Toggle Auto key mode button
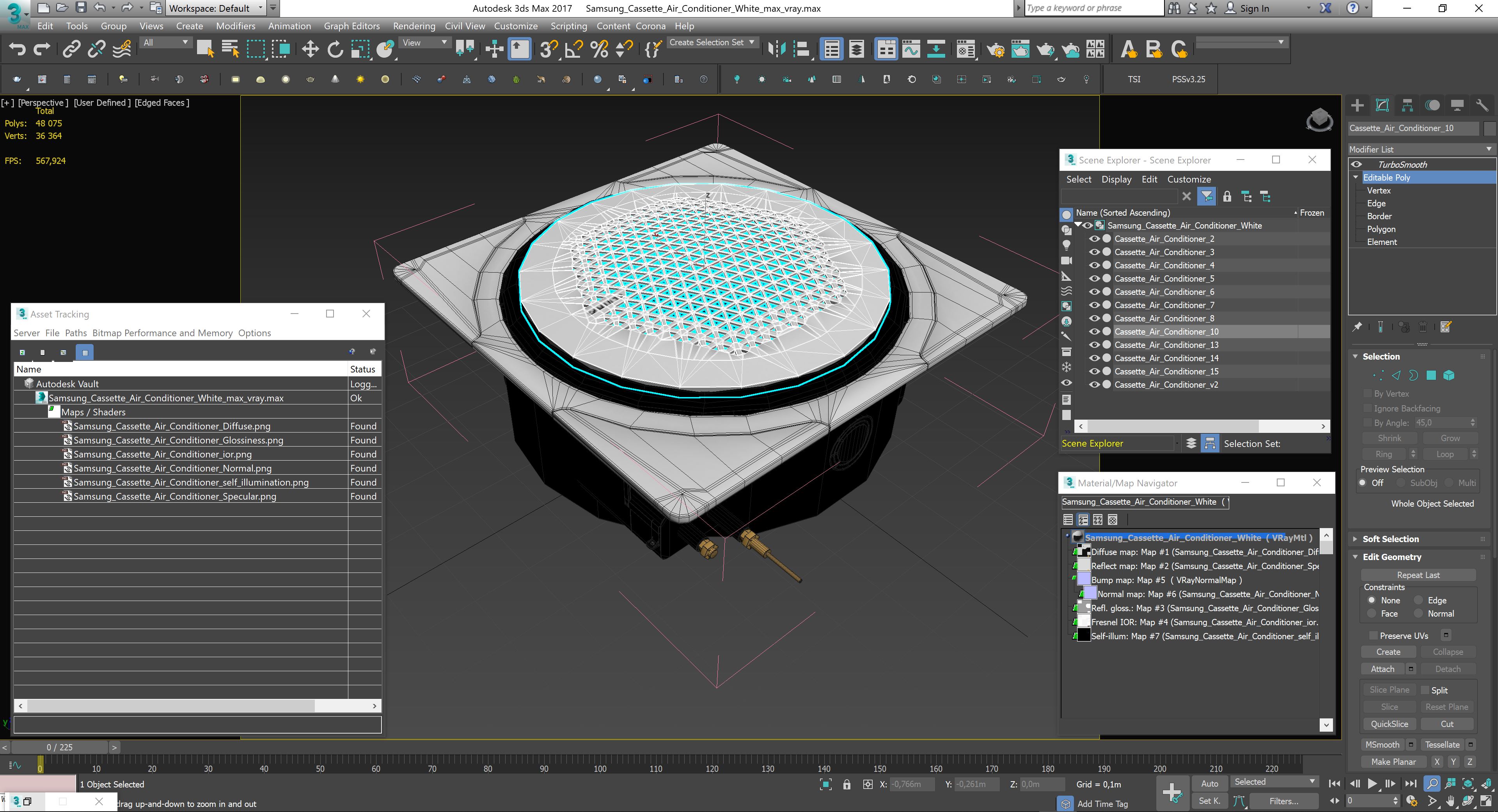The height and width of the screenshot is (812, 1498). tap(1209, 783)
